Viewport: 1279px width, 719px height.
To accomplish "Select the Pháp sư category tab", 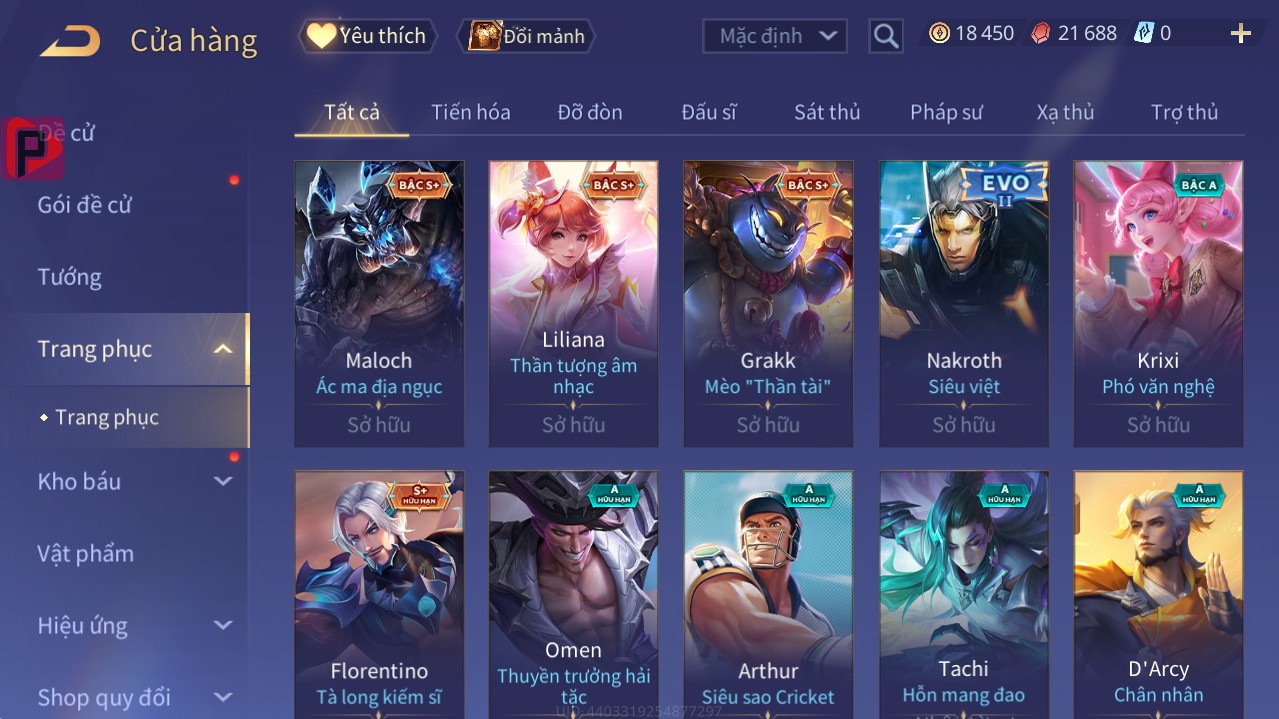I will coord(946,112).
